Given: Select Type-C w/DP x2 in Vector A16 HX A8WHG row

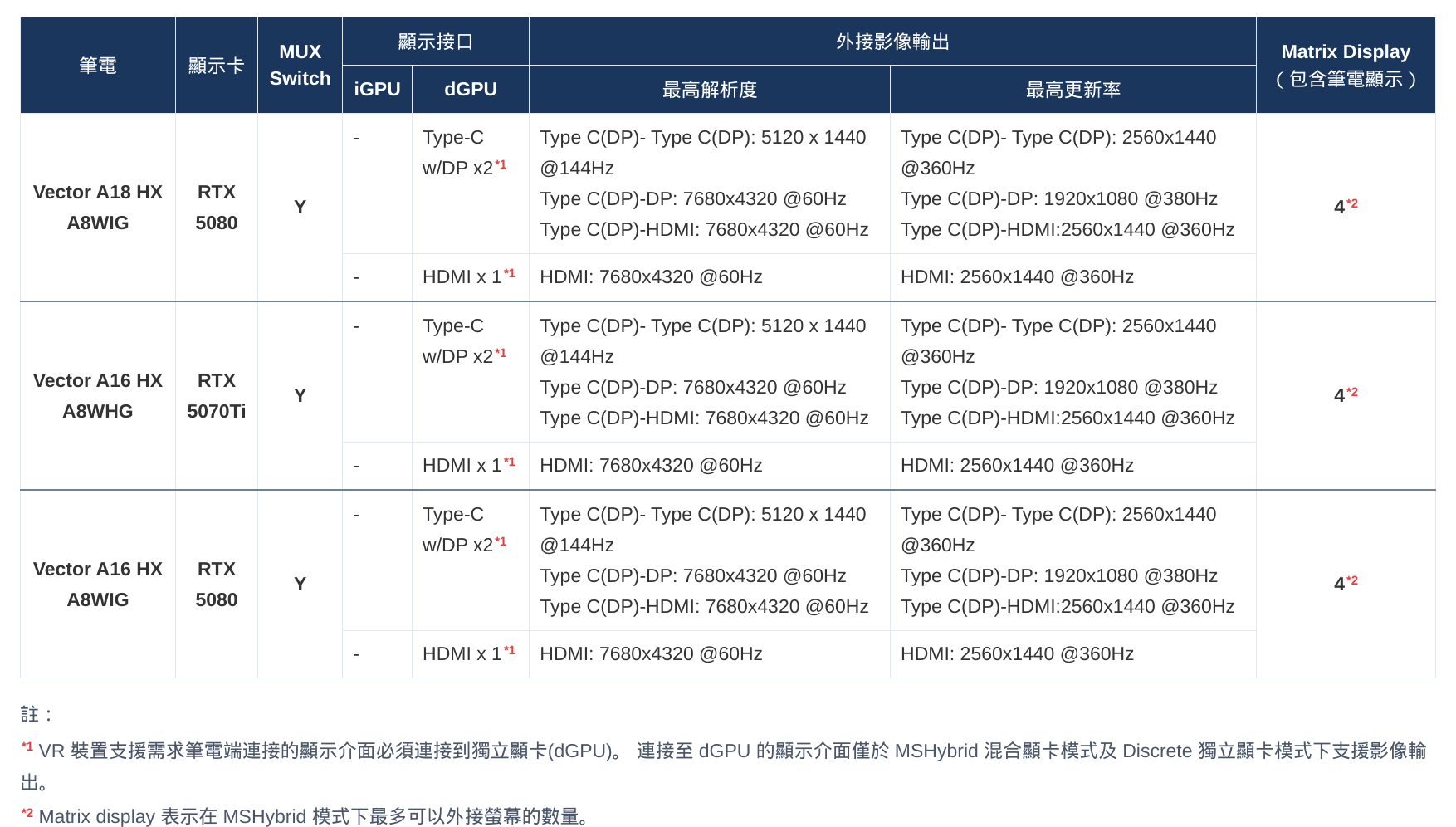Looking at the screenshot, I should [x=464, y=341].
